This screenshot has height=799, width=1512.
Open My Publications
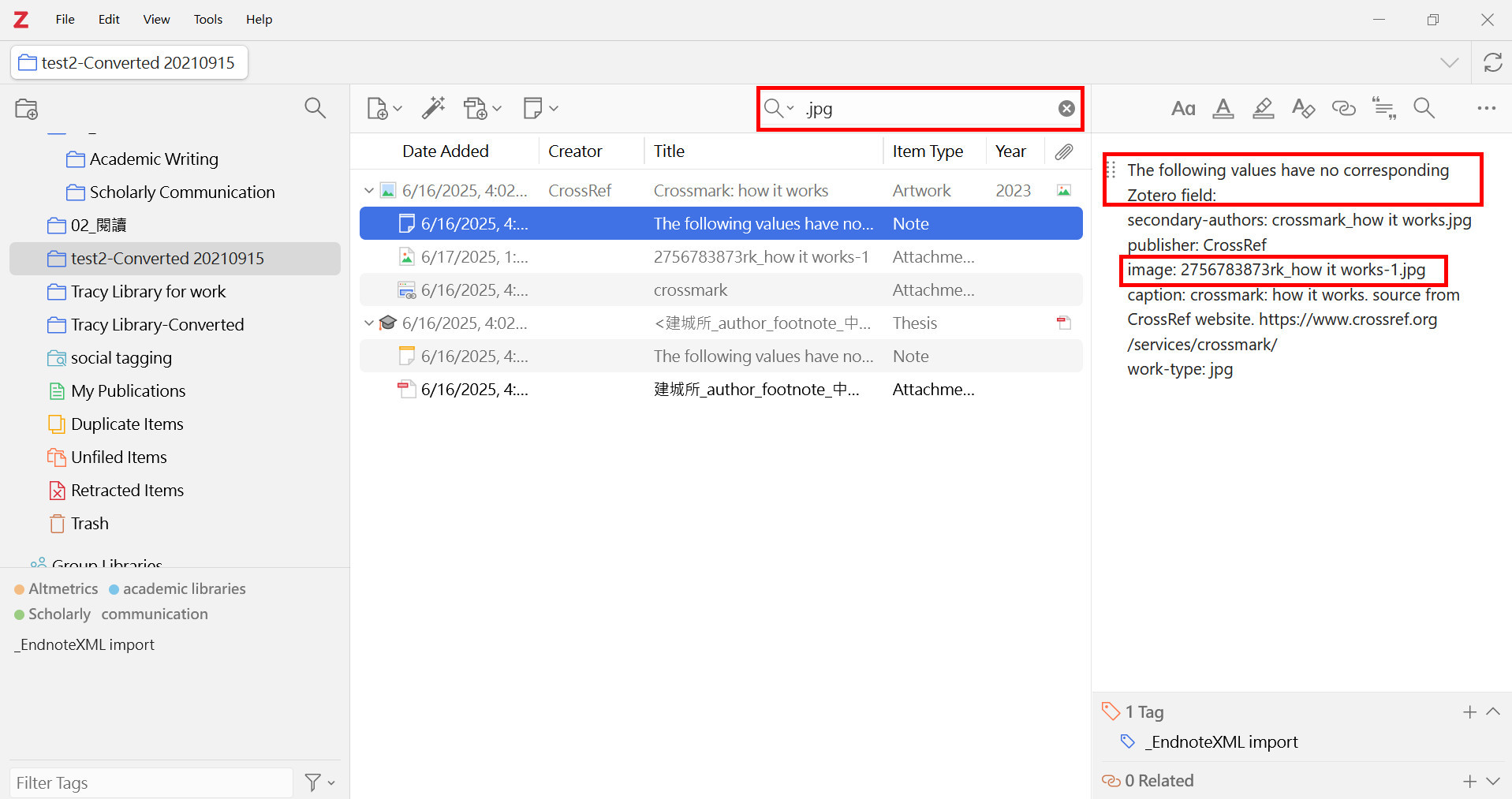point(128,391)
